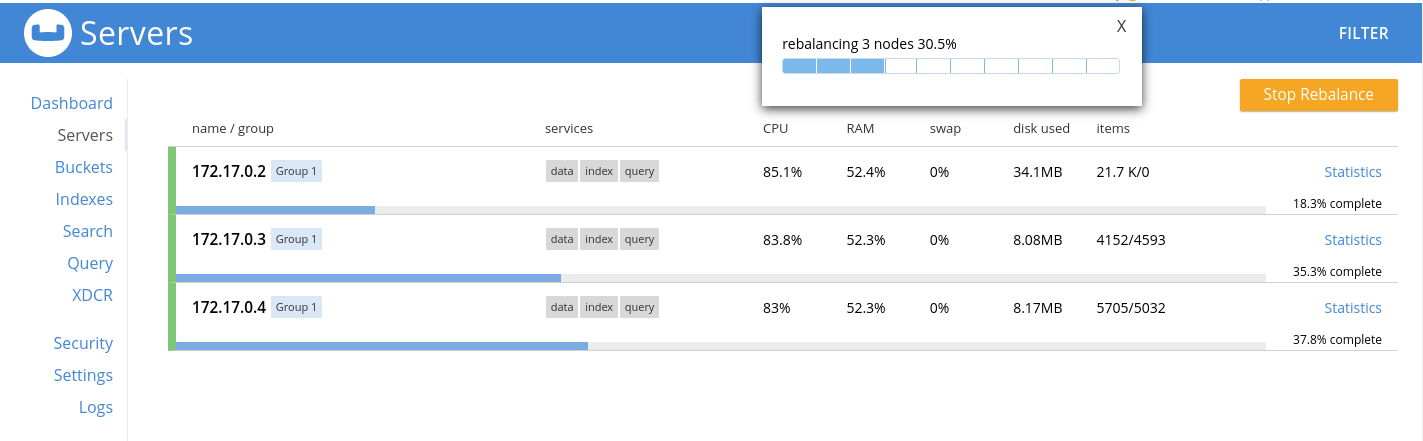View Statistics for node 172.17.0.2
The image size is (1423, 441).
1352,172
